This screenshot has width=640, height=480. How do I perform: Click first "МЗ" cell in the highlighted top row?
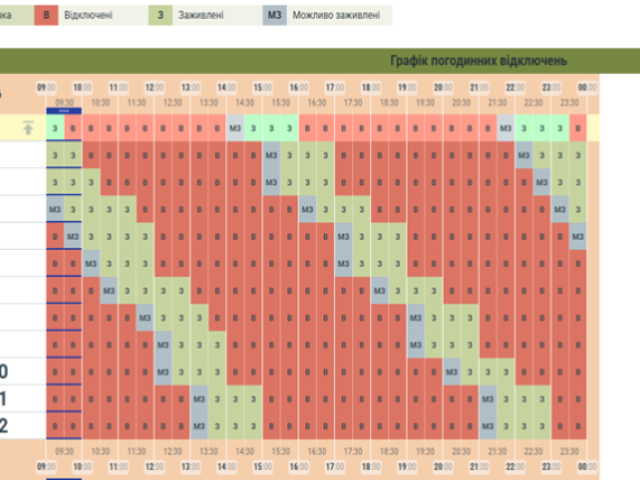[x=236, y=128]
